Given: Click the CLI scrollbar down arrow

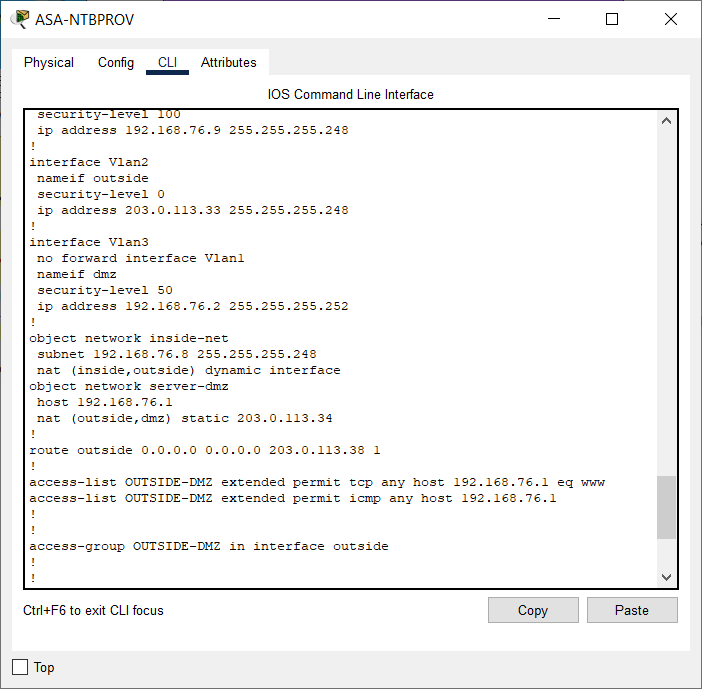Looking at the screenshot, I should pos(667,577).
